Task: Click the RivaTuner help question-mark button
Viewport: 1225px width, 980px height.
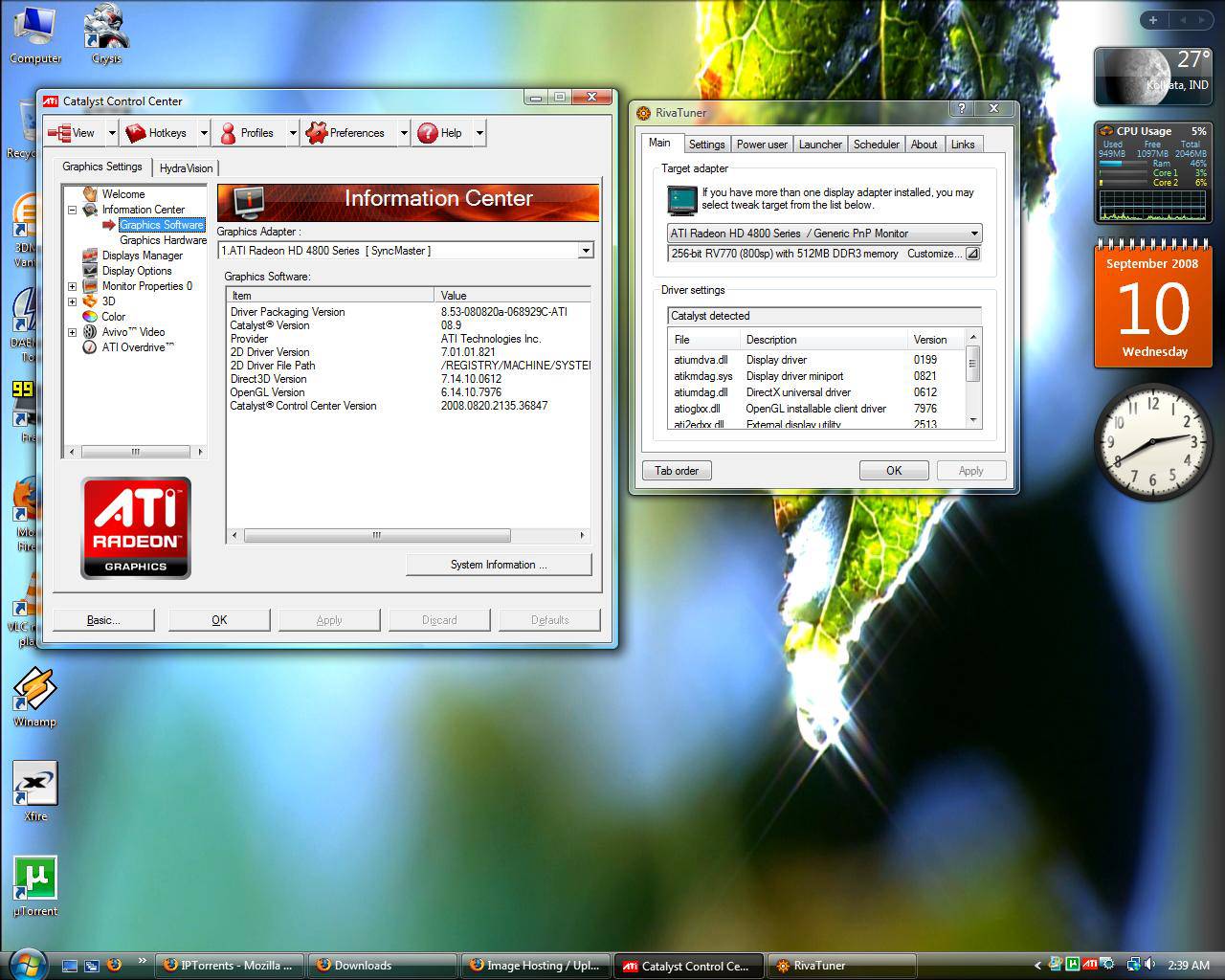Action: 962,109
